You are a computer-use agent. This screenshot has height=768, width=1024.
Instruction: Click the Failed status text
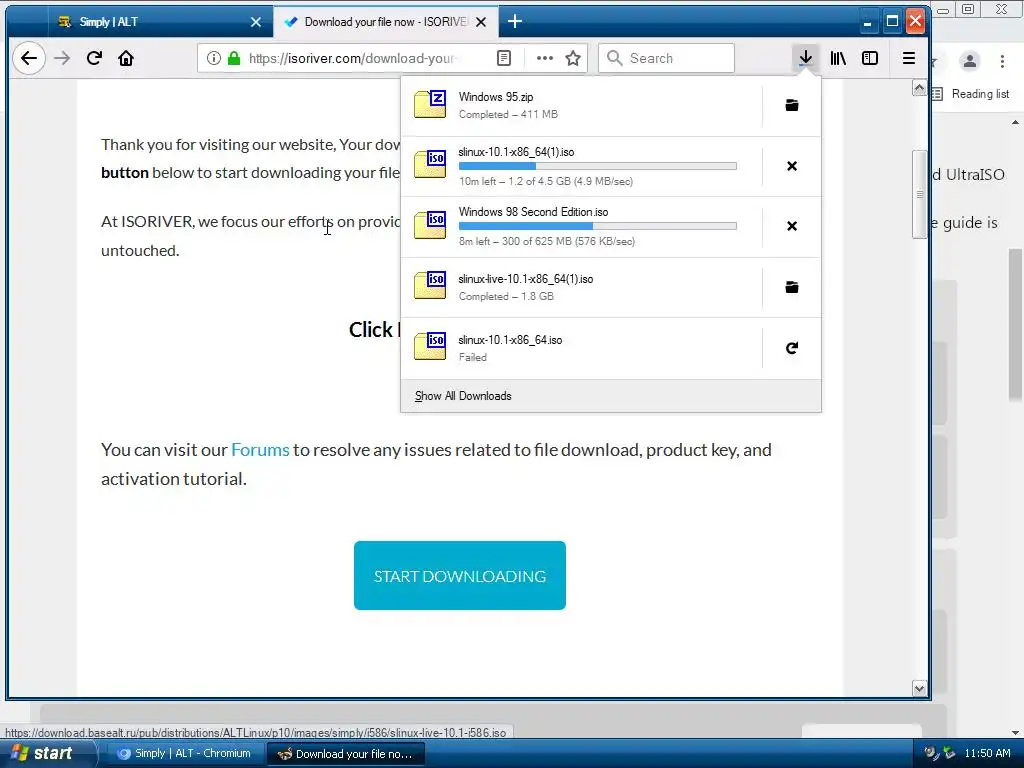(x=472, y=357)
